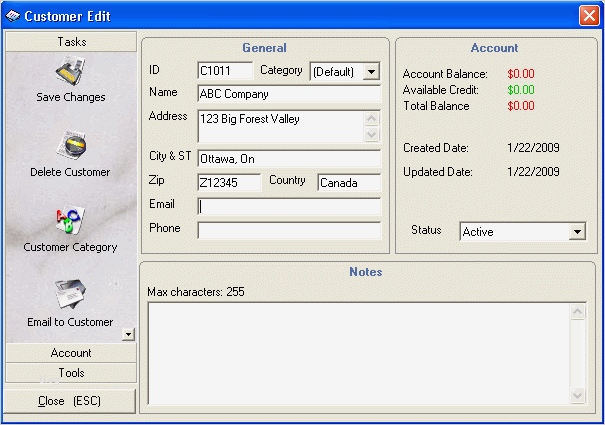This screenshot has width=605, height=425.
Task: Click the Save Changes text label
Action: tap(71, 97)
